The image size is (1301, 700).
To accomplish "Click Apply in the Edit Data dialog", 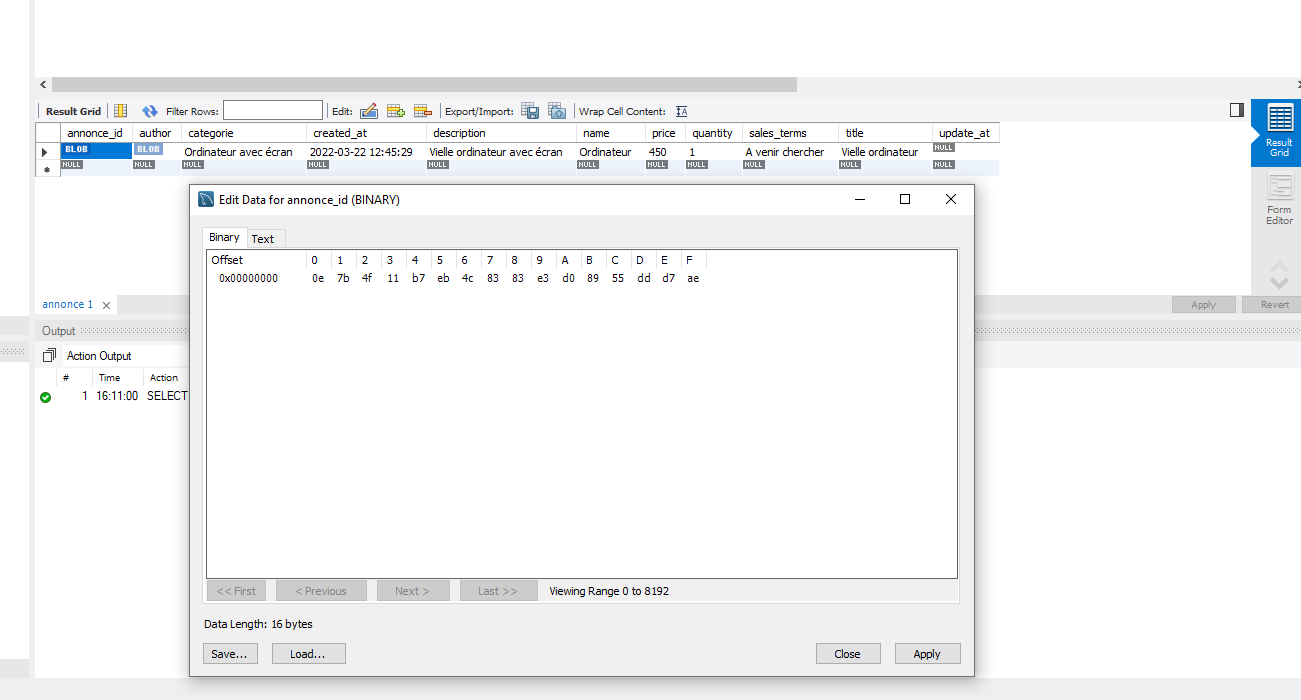I will tap(927, 653).
